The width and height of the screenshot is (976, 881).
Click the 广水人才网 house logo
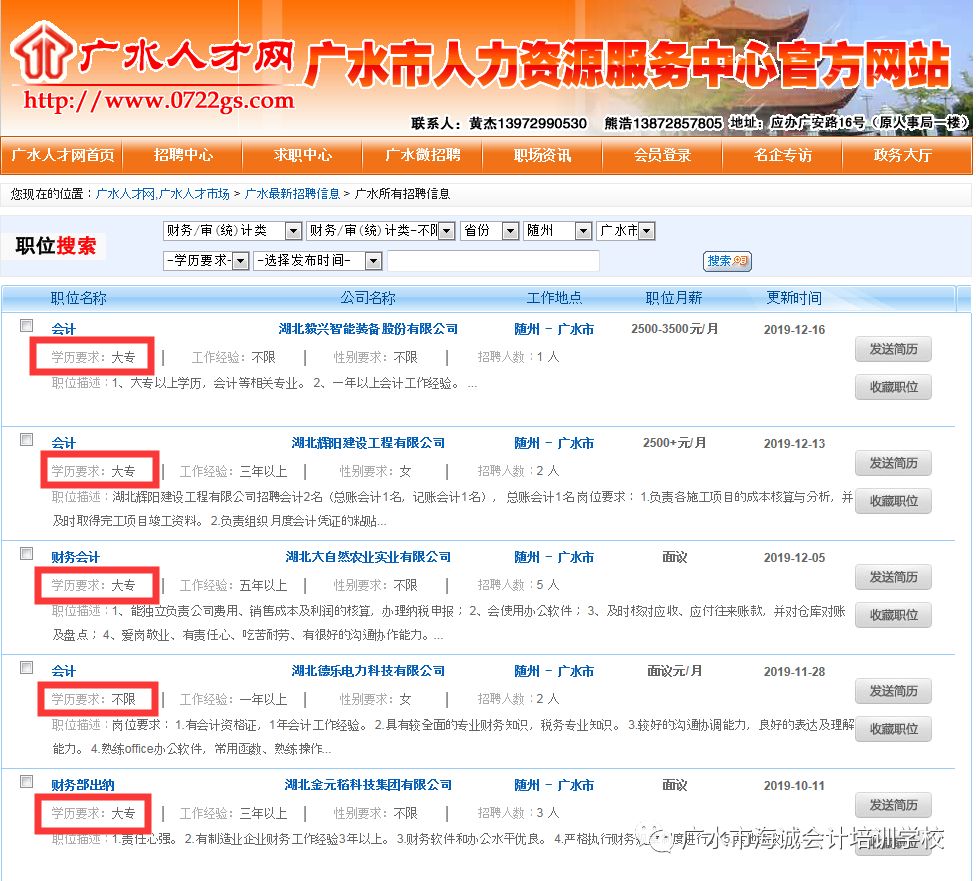coord(38,58)
